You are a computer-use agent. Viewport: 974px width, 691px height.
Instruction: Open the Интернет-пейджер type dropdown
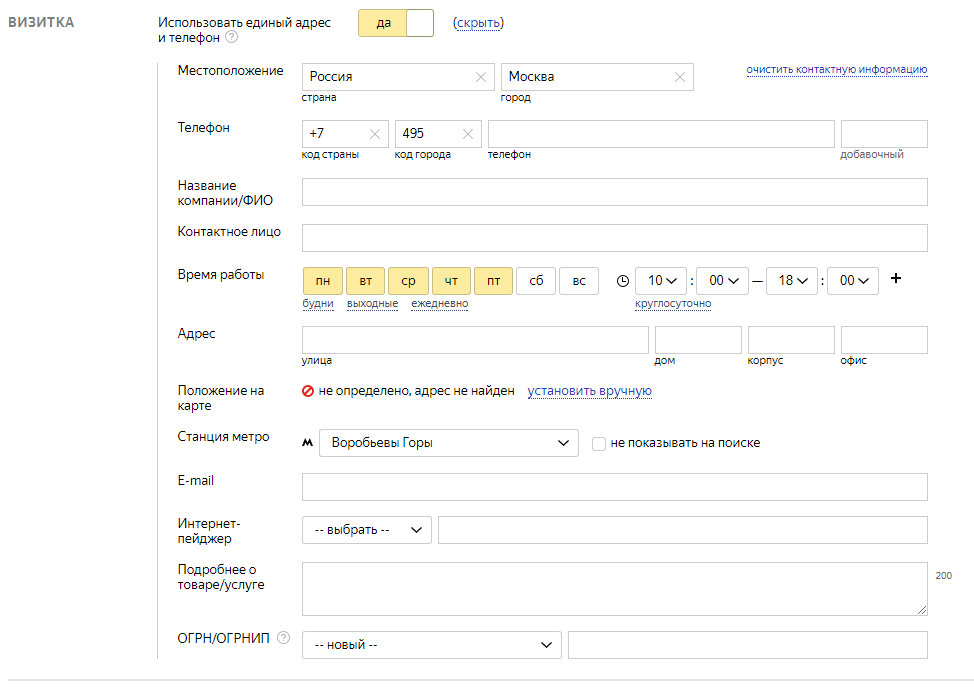point(366,530)
